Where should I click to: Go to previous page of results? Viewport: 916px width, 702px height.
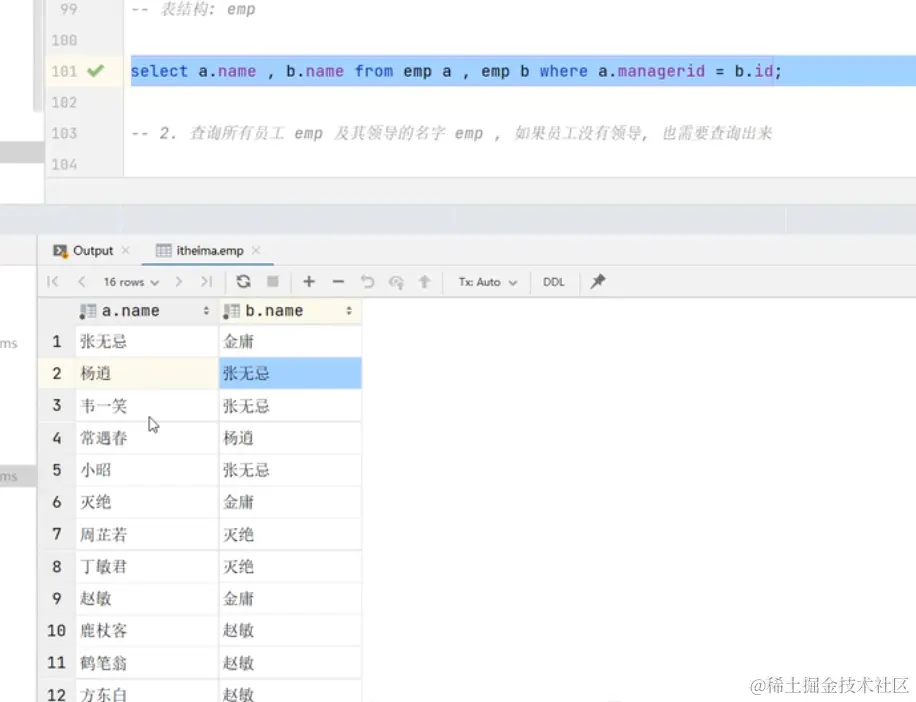[x=82, y=282]
